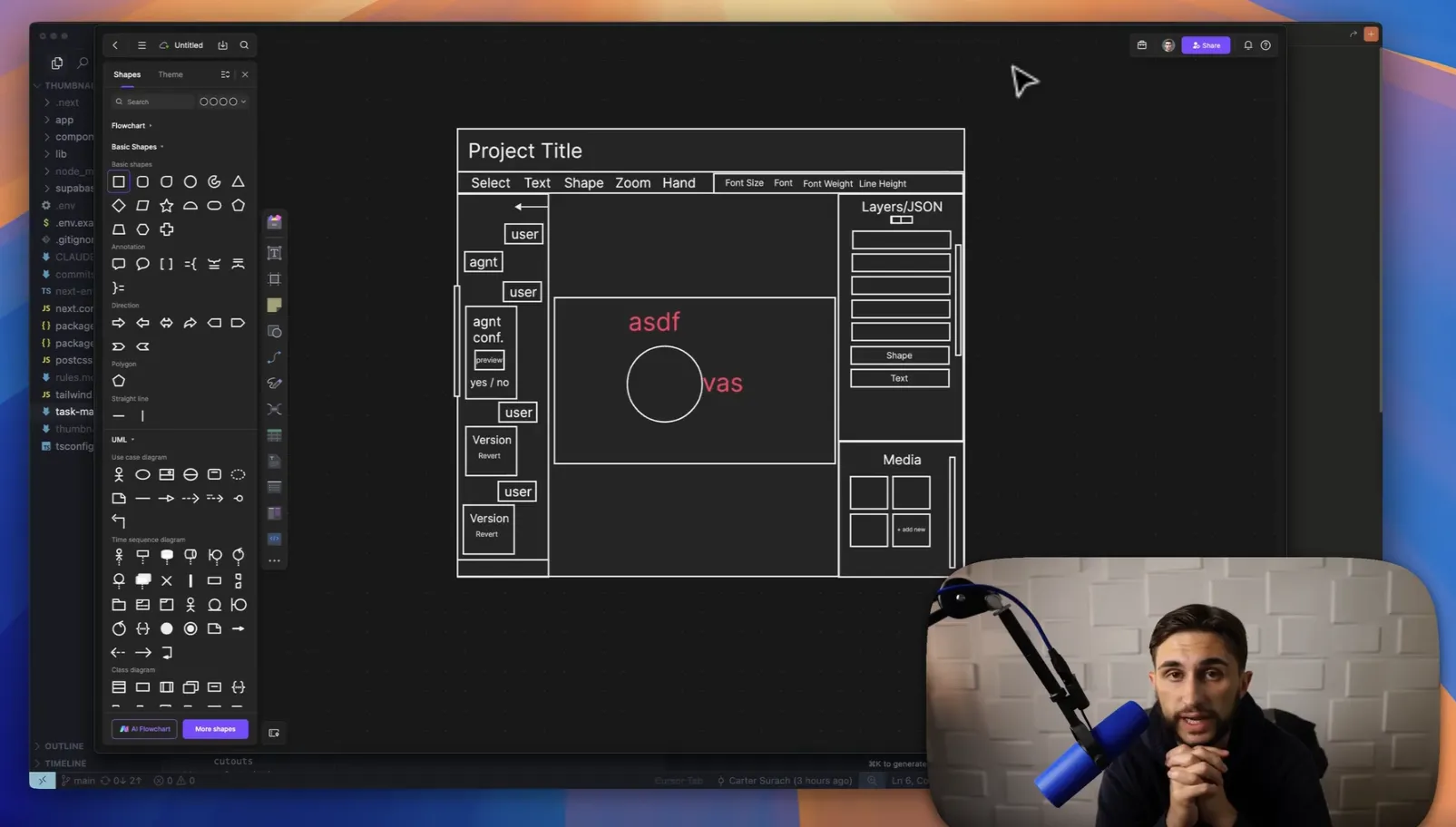
Task: Open the Pen/curve connector tool
Action: (275, 357)
